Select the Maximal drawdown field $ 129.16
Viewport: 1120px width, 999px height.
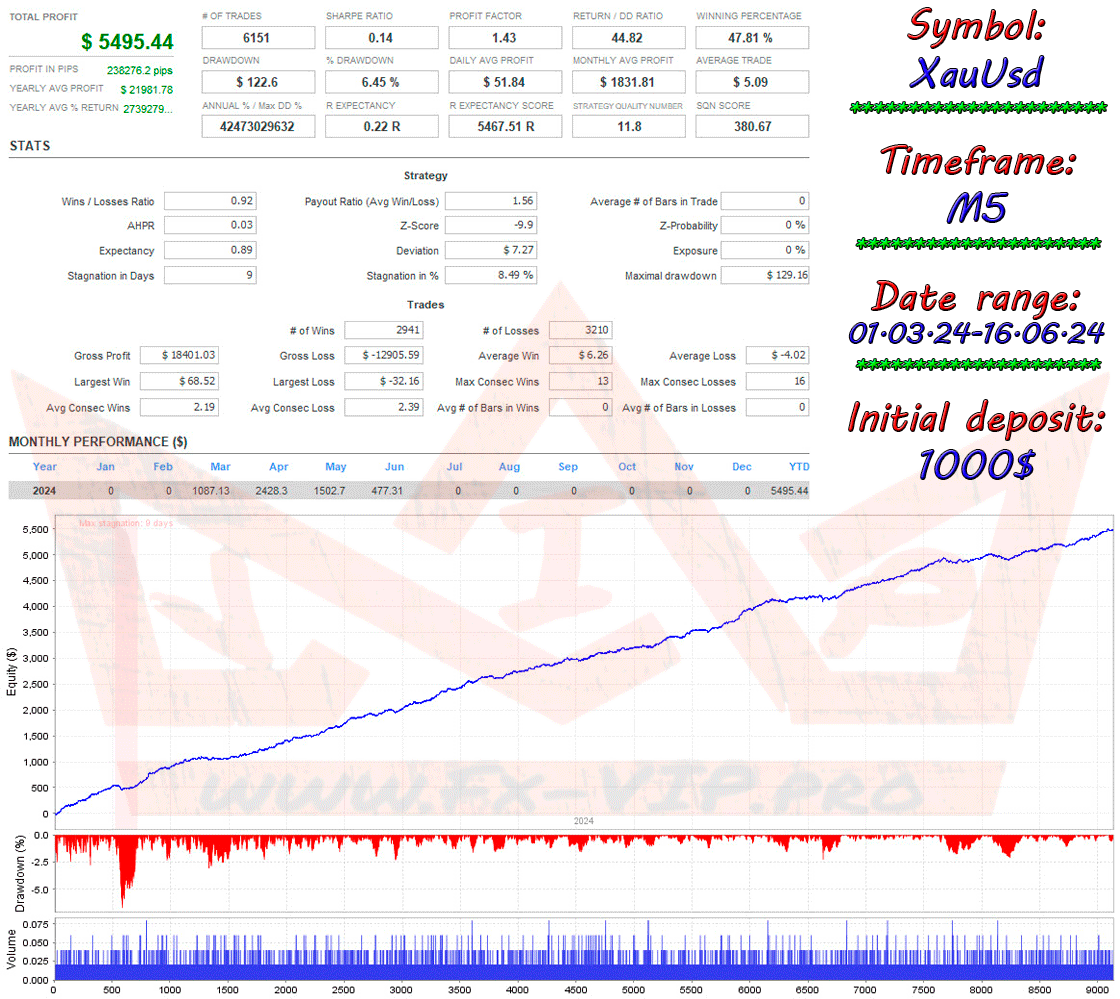tap(764, 275)
